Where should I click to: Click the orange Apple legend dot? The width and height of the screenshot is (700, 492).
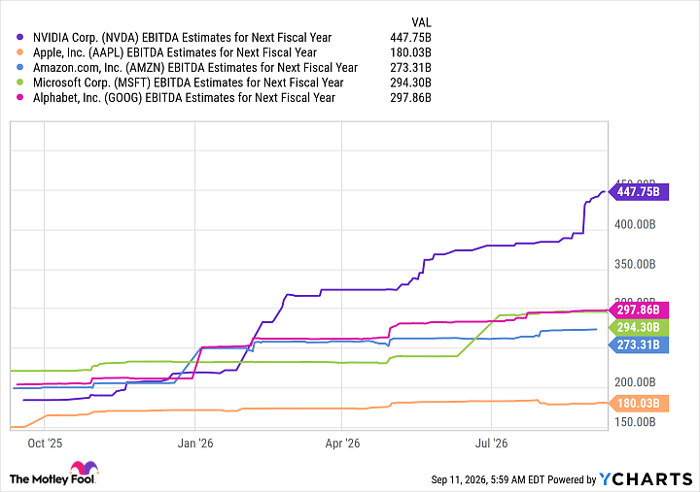pos(20,53)
